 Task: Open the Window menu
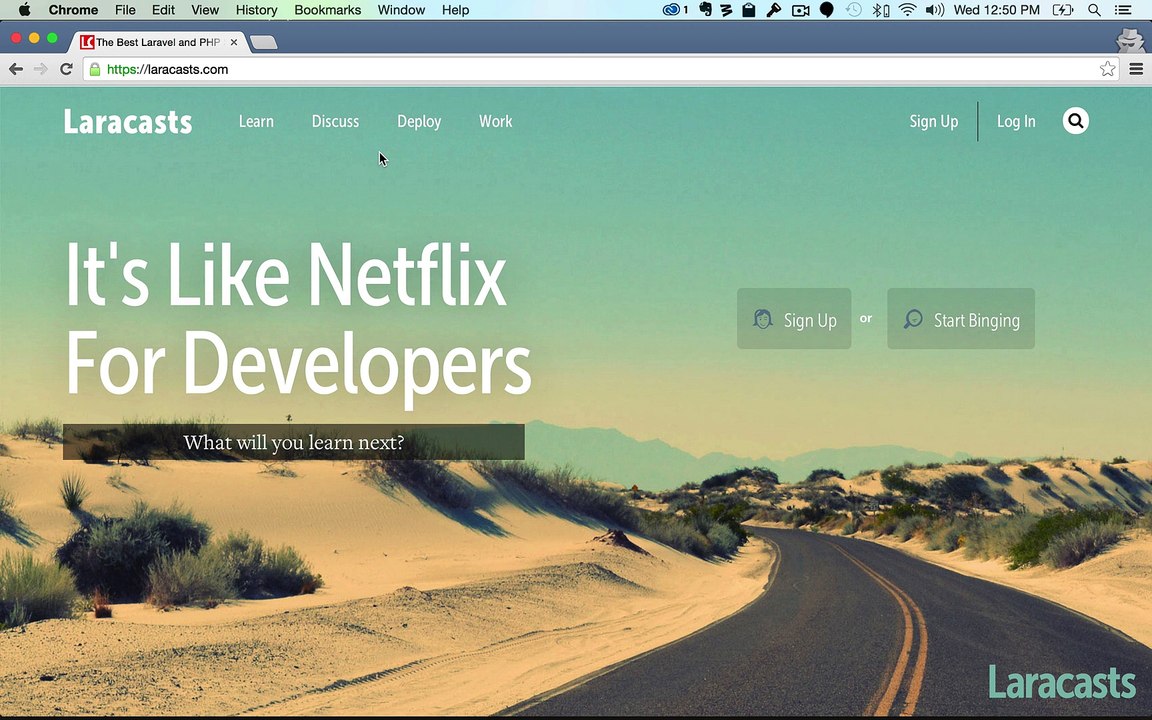[x=401, y=10]
